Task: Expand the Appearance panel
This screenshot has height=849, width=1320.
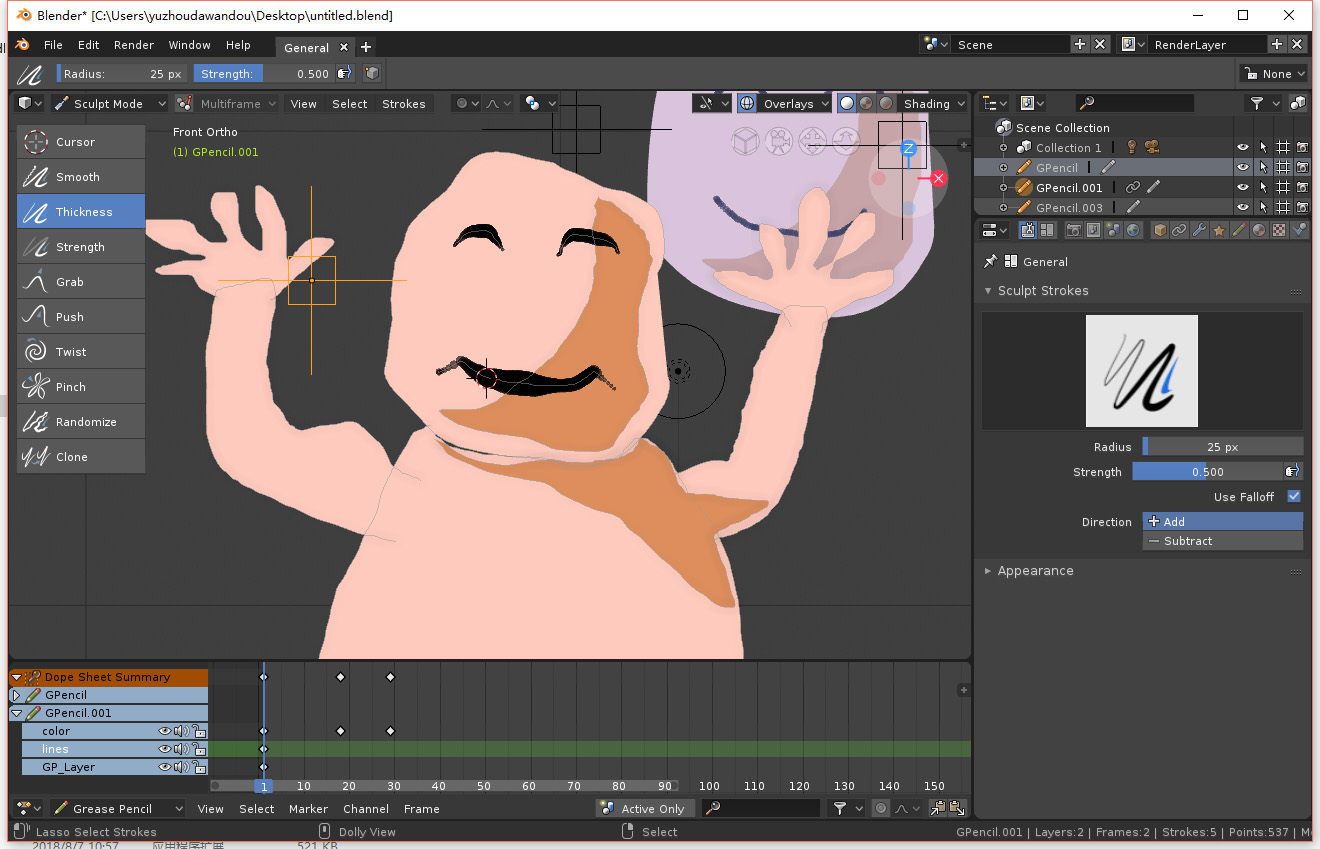Action: 1035,571
